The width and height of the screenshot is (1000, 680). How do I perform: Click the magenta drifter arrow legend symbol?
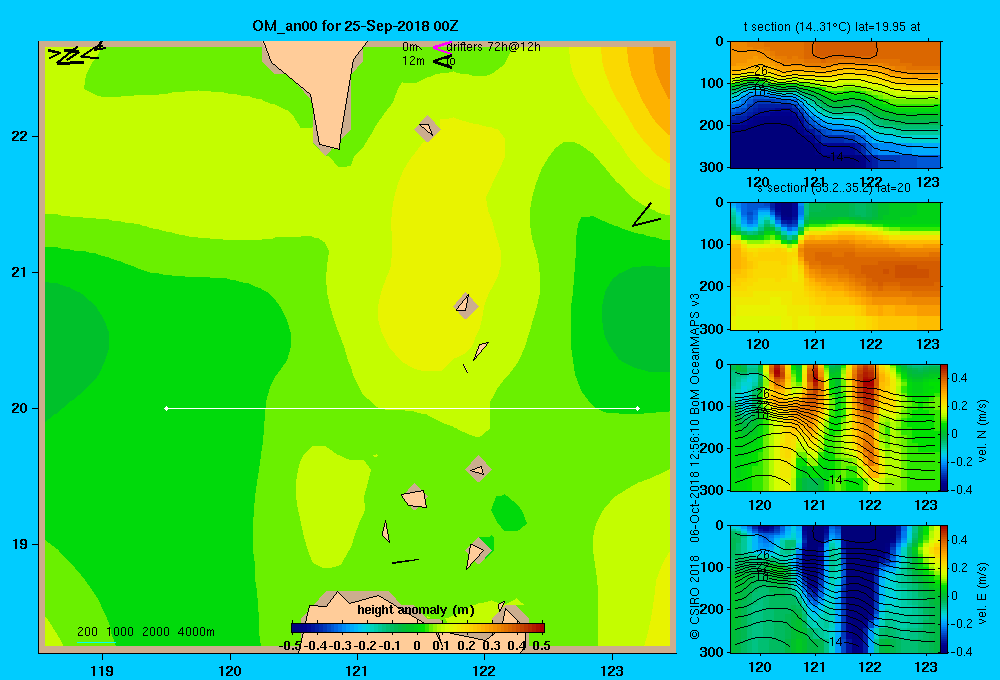[x=442, y=47]
